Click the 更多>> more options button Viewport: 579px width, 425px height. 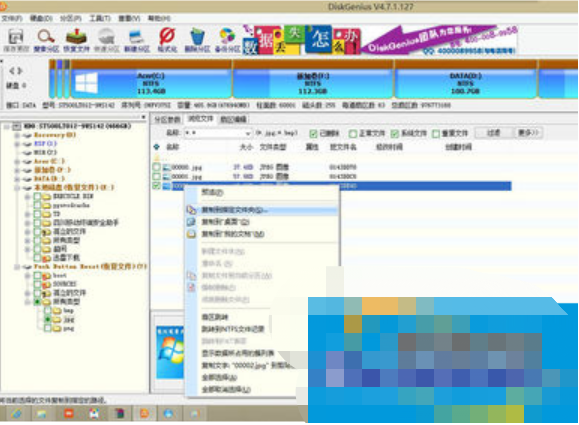click(x=528, y=133)
